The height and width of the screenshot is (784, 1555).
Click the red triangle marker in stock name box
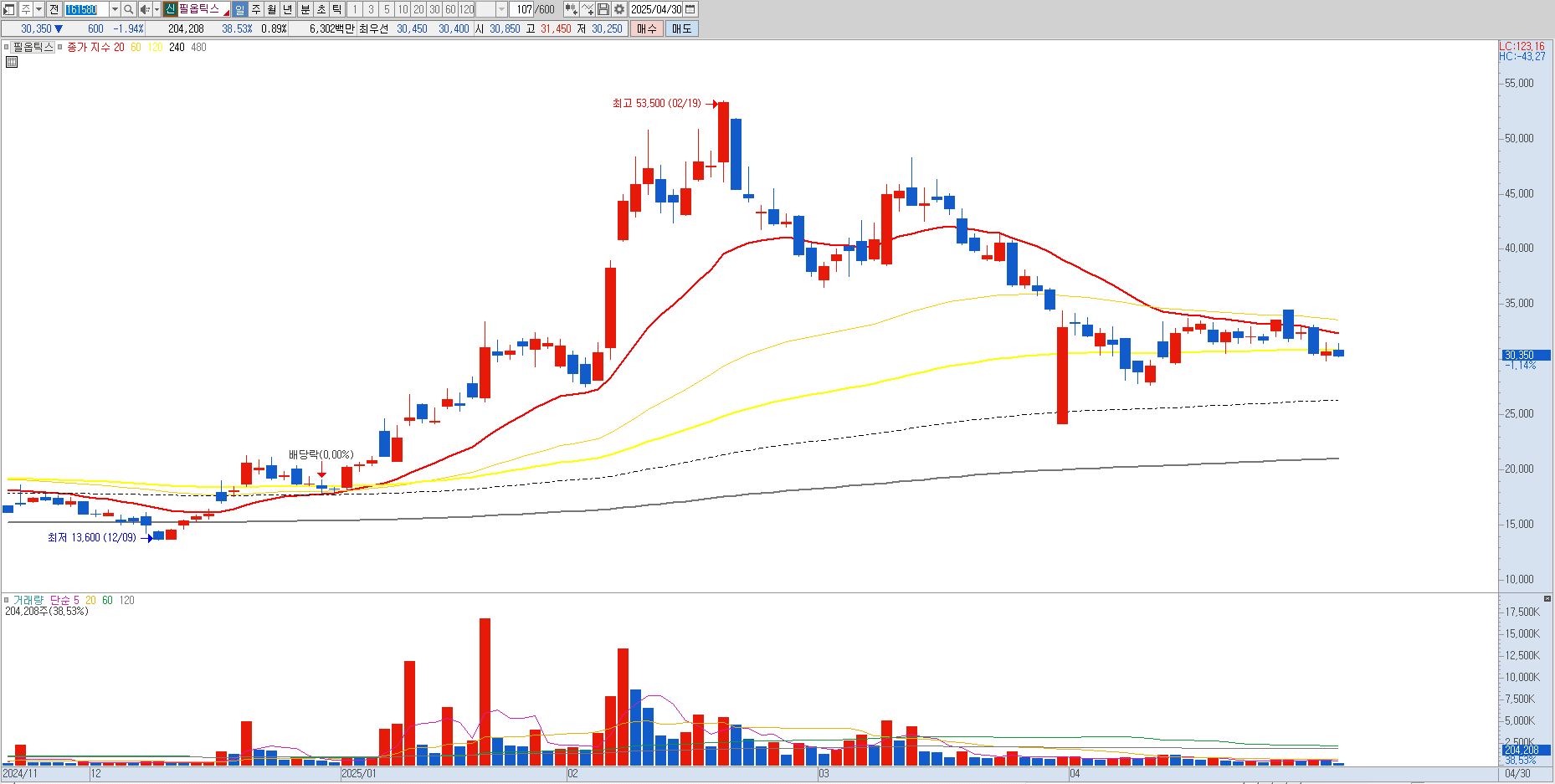226,13
